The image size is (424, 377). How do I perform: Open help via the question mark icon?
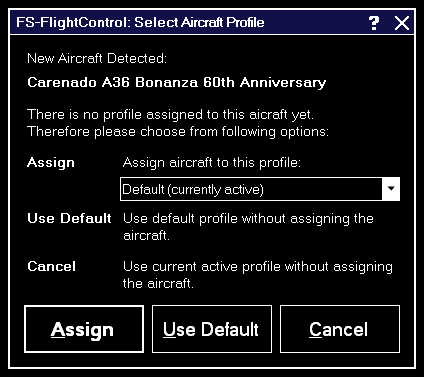coord(374,23)
